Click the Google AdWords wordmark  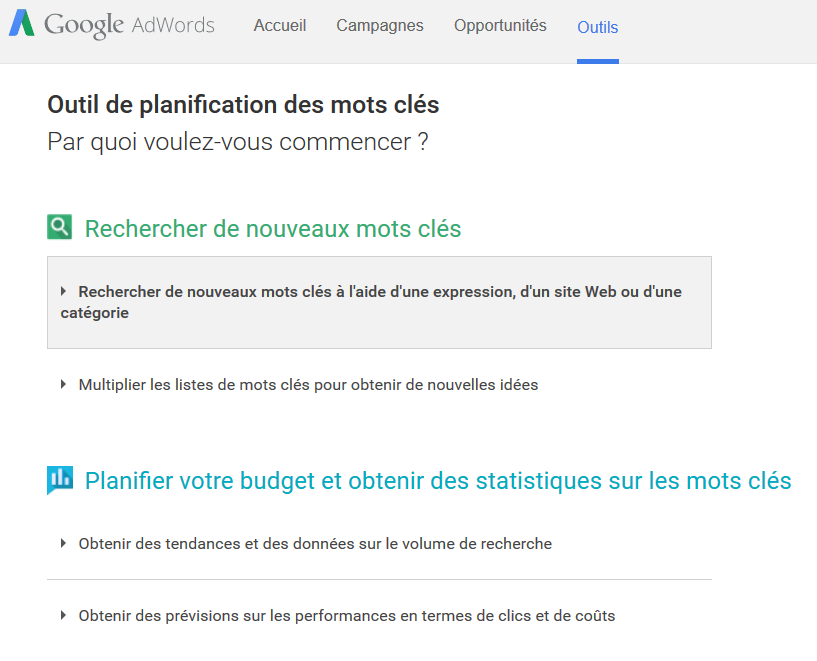pos(129,25)
